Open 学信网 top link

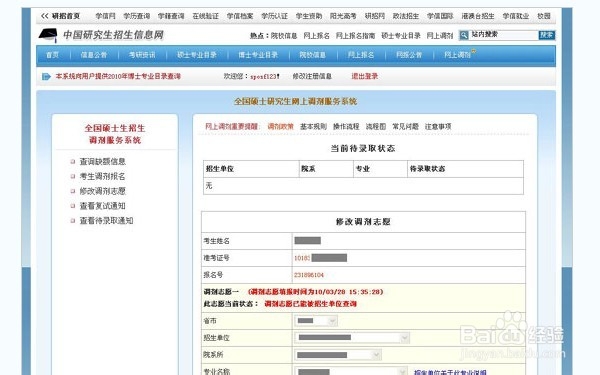(x=105, y=16)
